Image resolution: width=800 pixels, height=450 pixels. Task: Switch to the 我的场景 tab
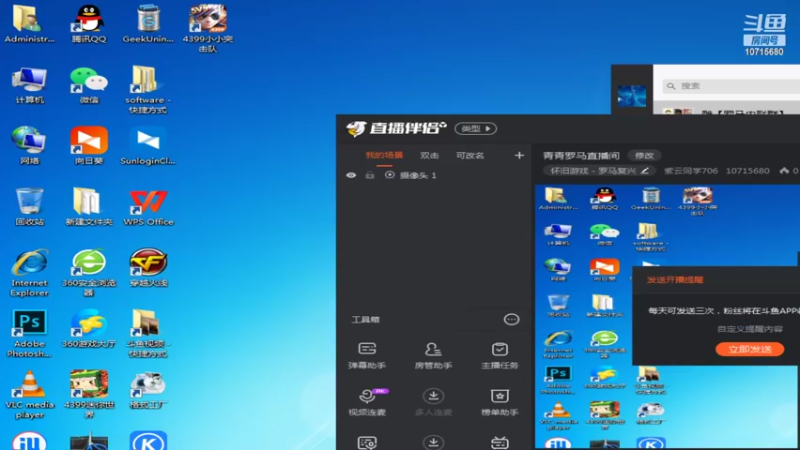384,155
